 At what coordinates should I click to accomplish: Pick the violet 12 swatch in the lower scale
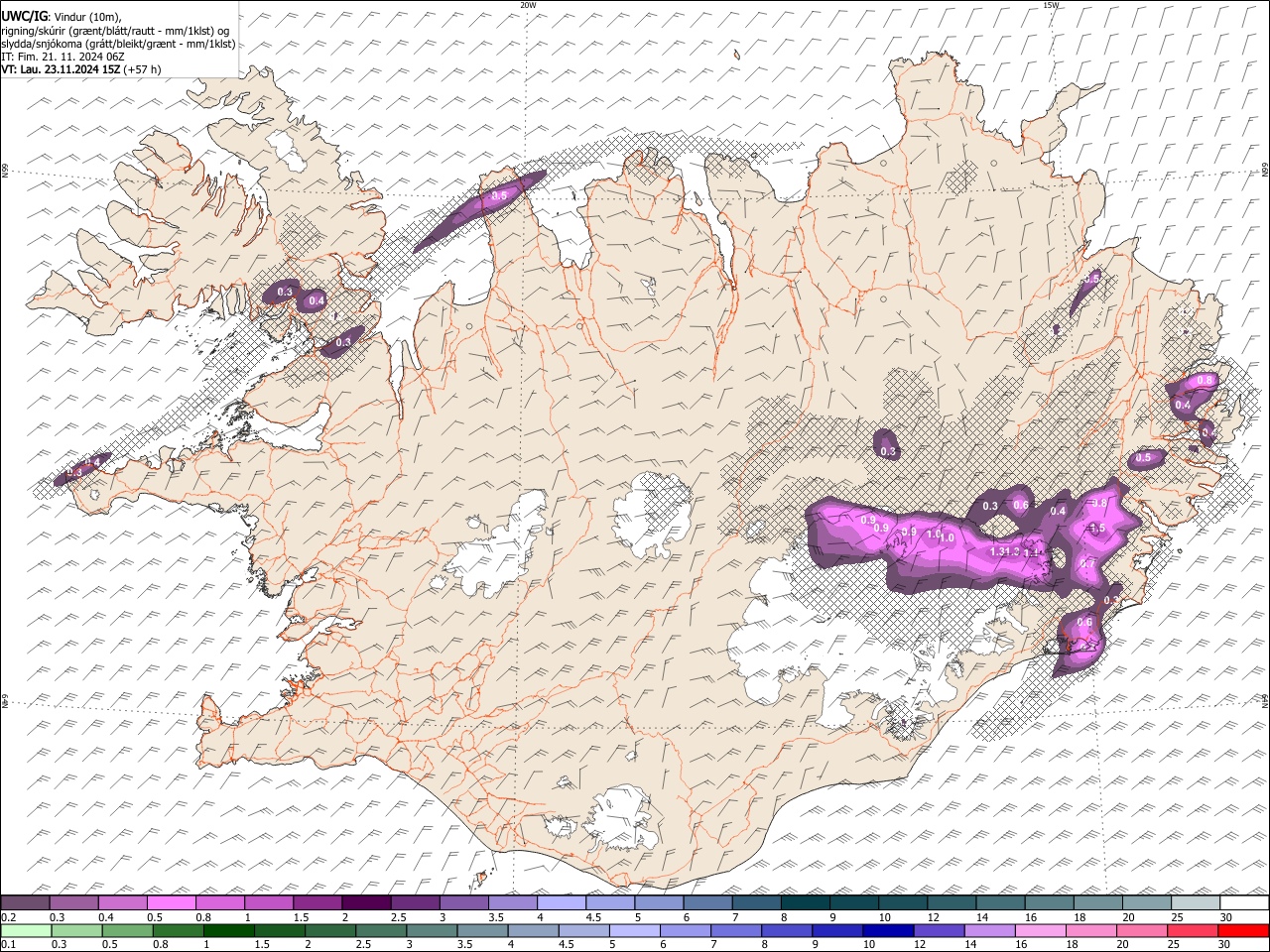click(939, 930)
